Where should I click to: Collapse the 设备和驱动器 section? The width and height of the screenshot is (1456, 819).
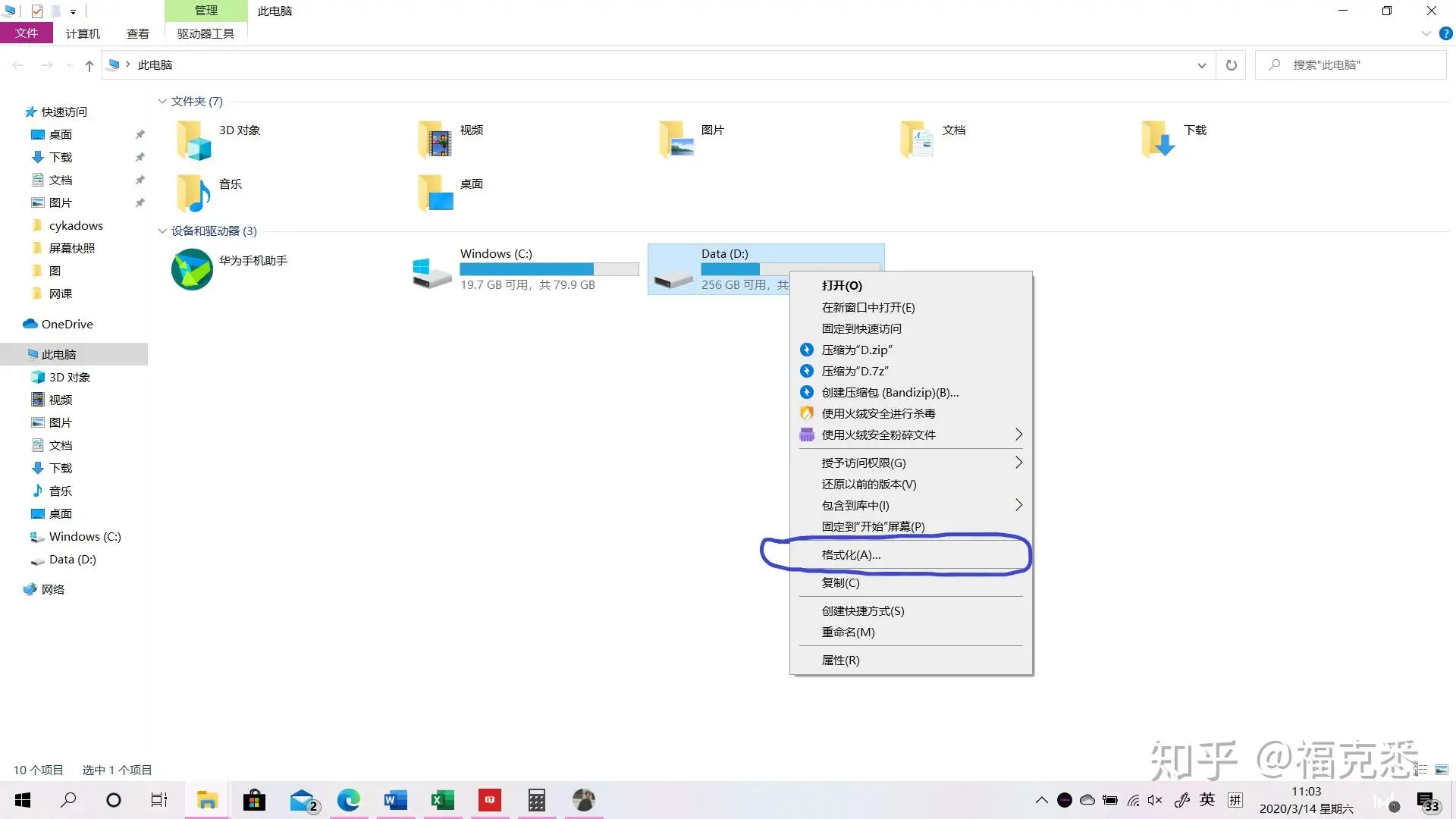point(162,231)
